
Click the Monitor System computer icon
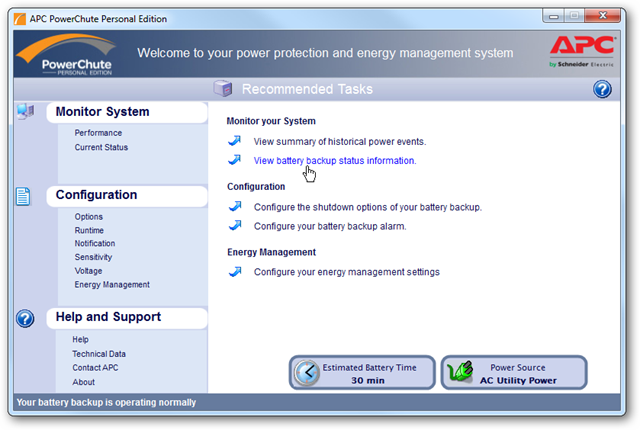click(x=26, y=112)
